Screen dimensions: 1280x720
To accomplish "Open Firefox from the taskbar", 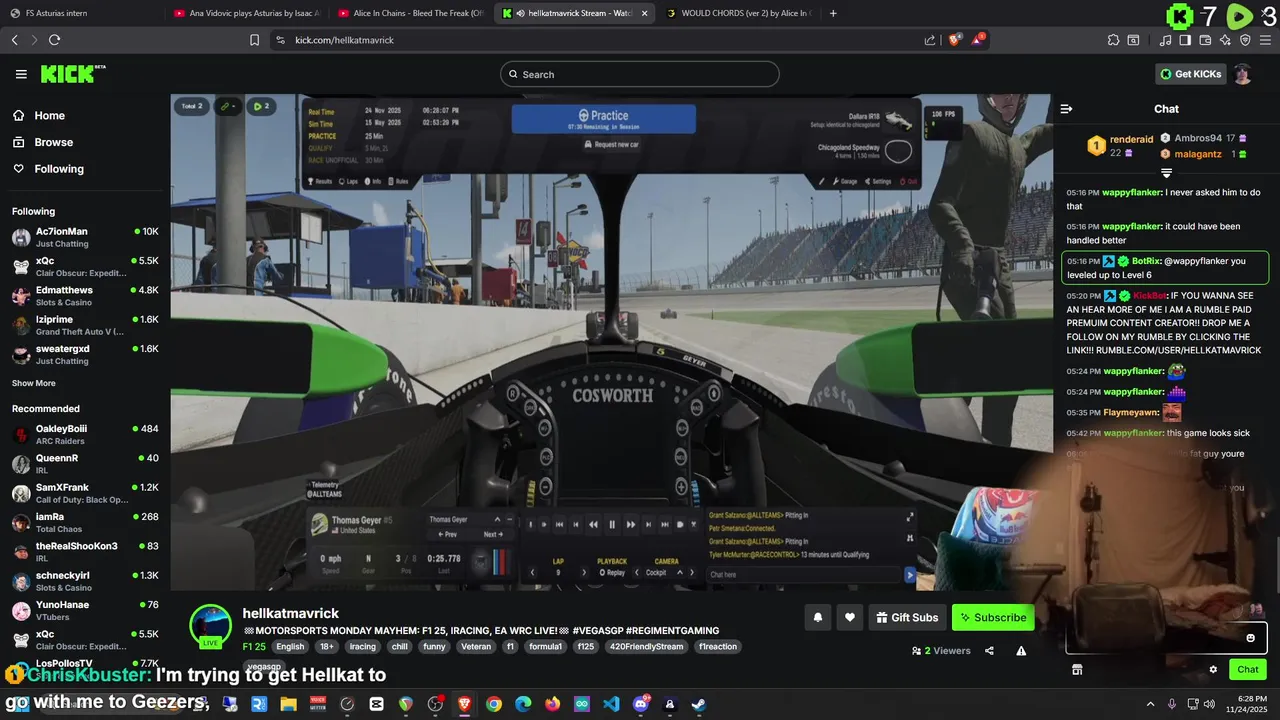I will click(553, 704).
